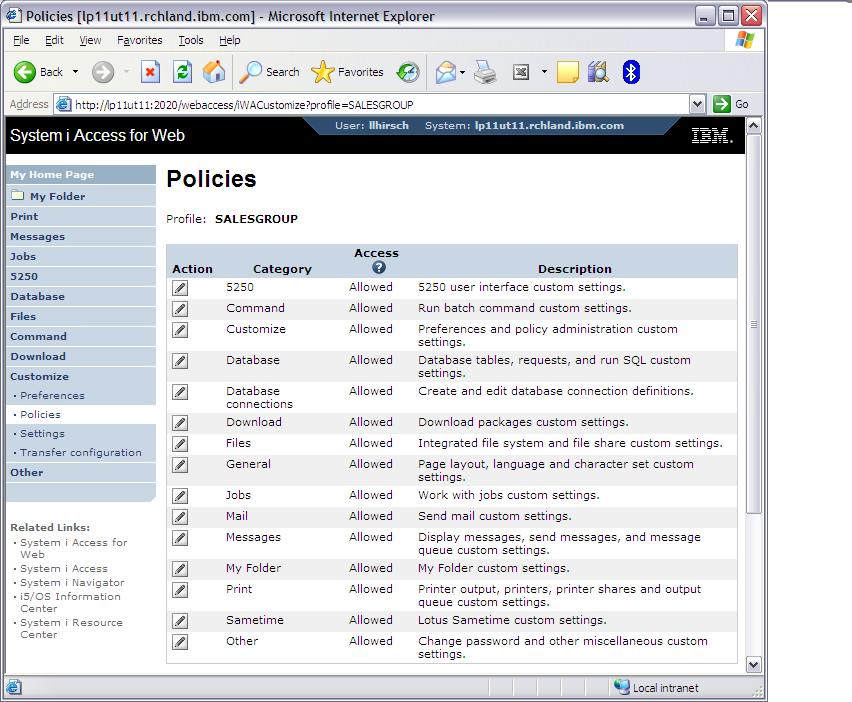852x702 pixels.
Task: Click the My Home Page sidebar heading
Action: (80, 174)
